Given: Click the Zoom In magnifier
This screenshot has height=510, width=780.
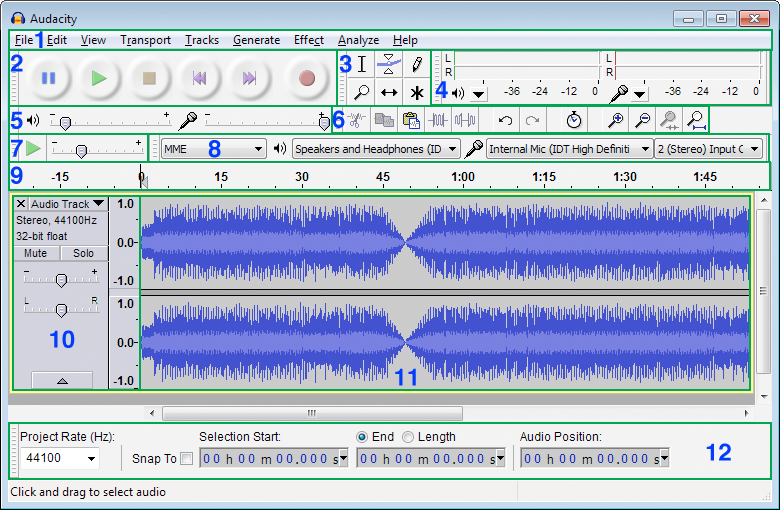Looking at the screenshot, I should pyautogui.click(x=617, y=120).
